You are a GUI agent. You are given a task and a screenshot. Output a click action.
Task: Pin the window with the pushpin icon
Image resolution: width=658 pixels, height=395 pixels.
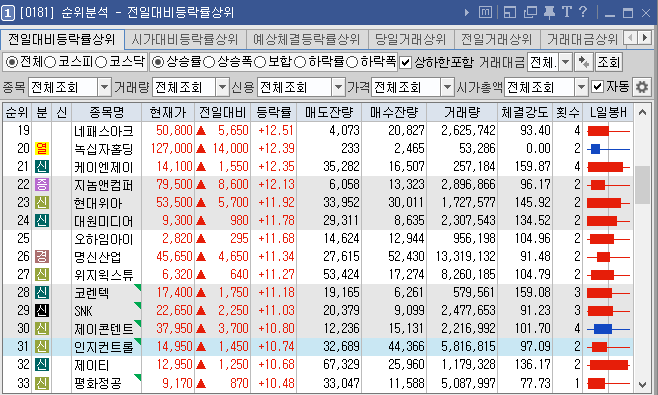(x=549, y=13)
